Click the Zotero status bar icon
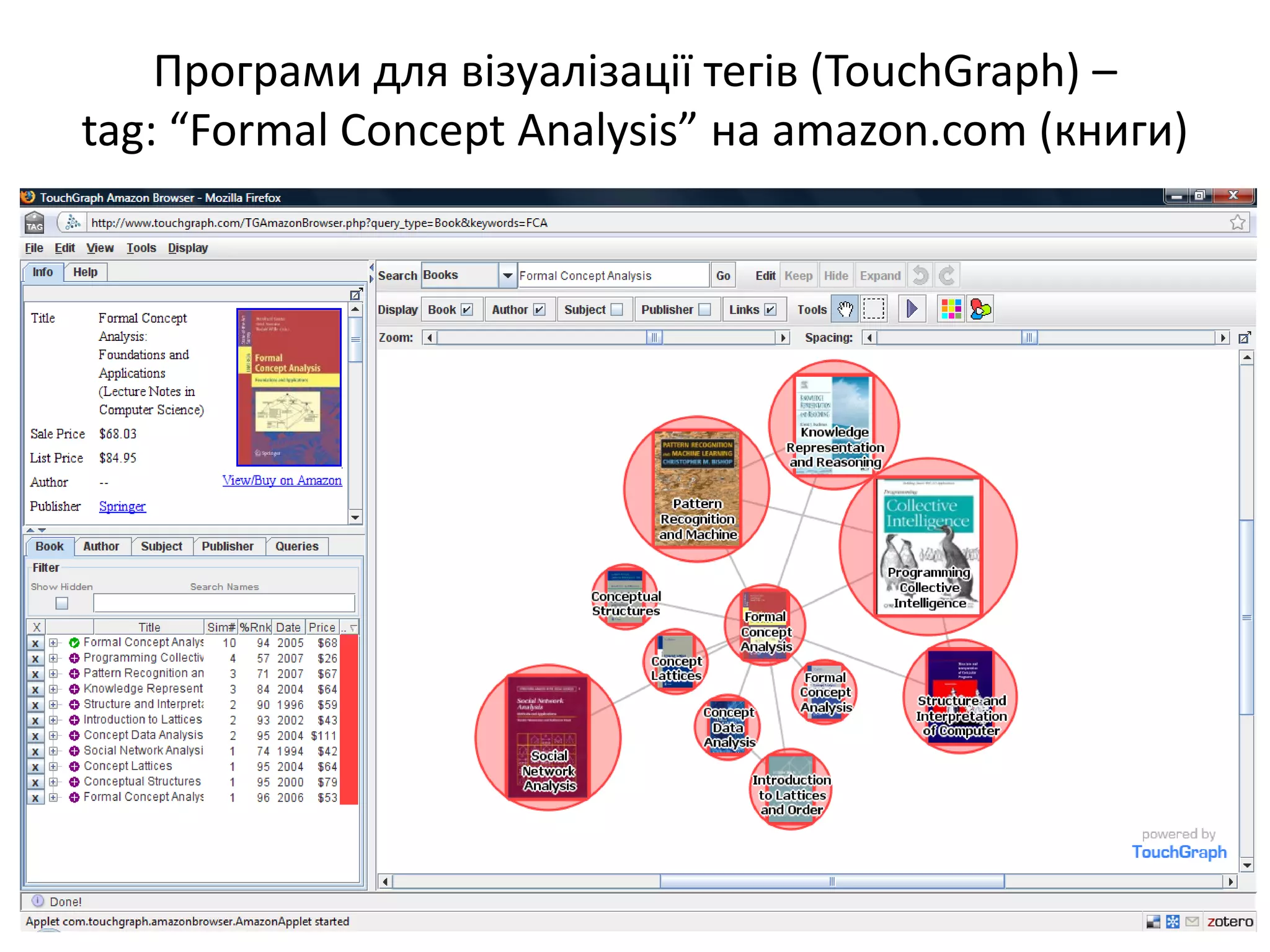Image resolution: width=1270 pixels, height=952 pixels. coord(1230,922)
